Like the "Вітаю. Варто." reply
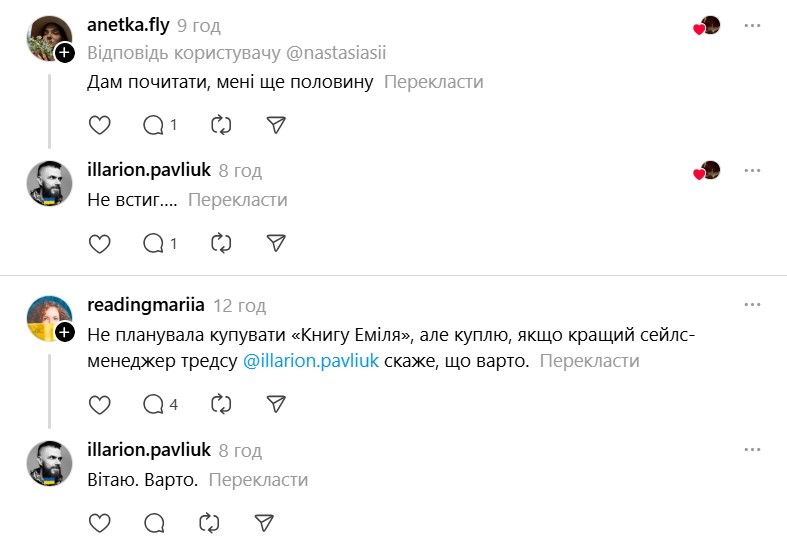The height and width of the screenshot is (538, 787). coord(100,522)
